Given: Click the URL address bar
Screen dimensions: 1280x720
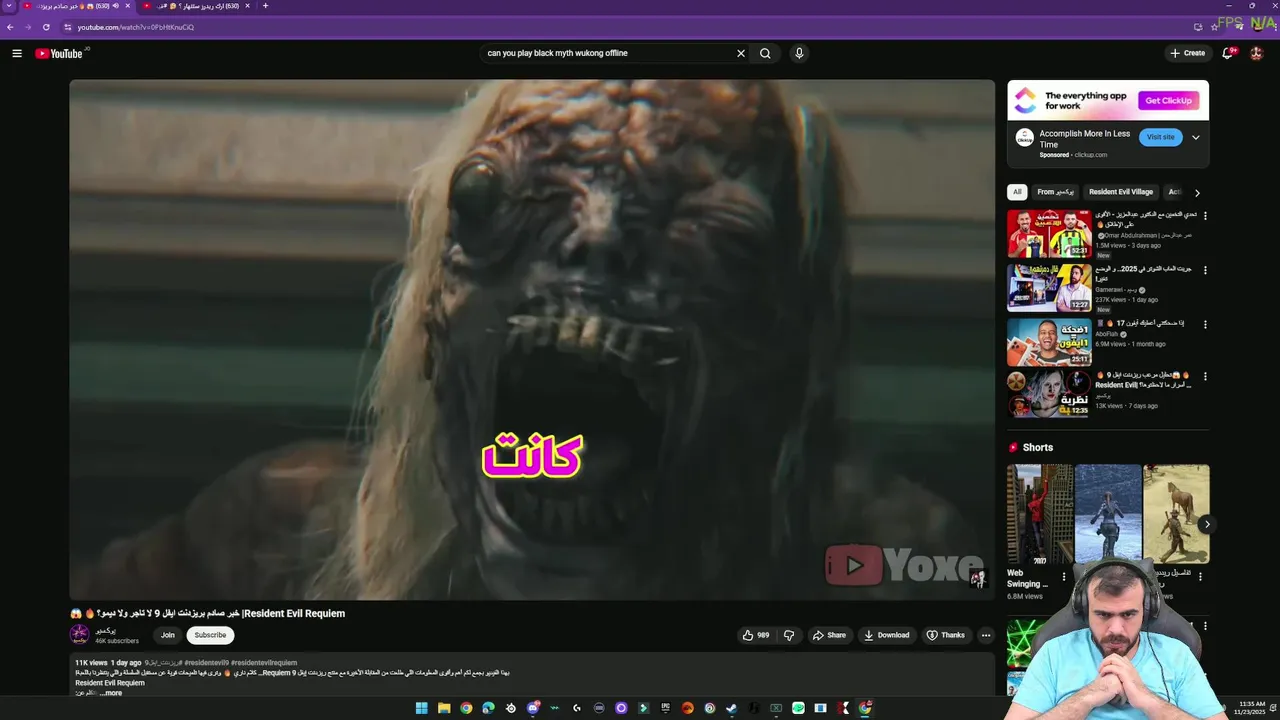Looking at the screenshot, I should pyautogui.click(x=630, y=27).
